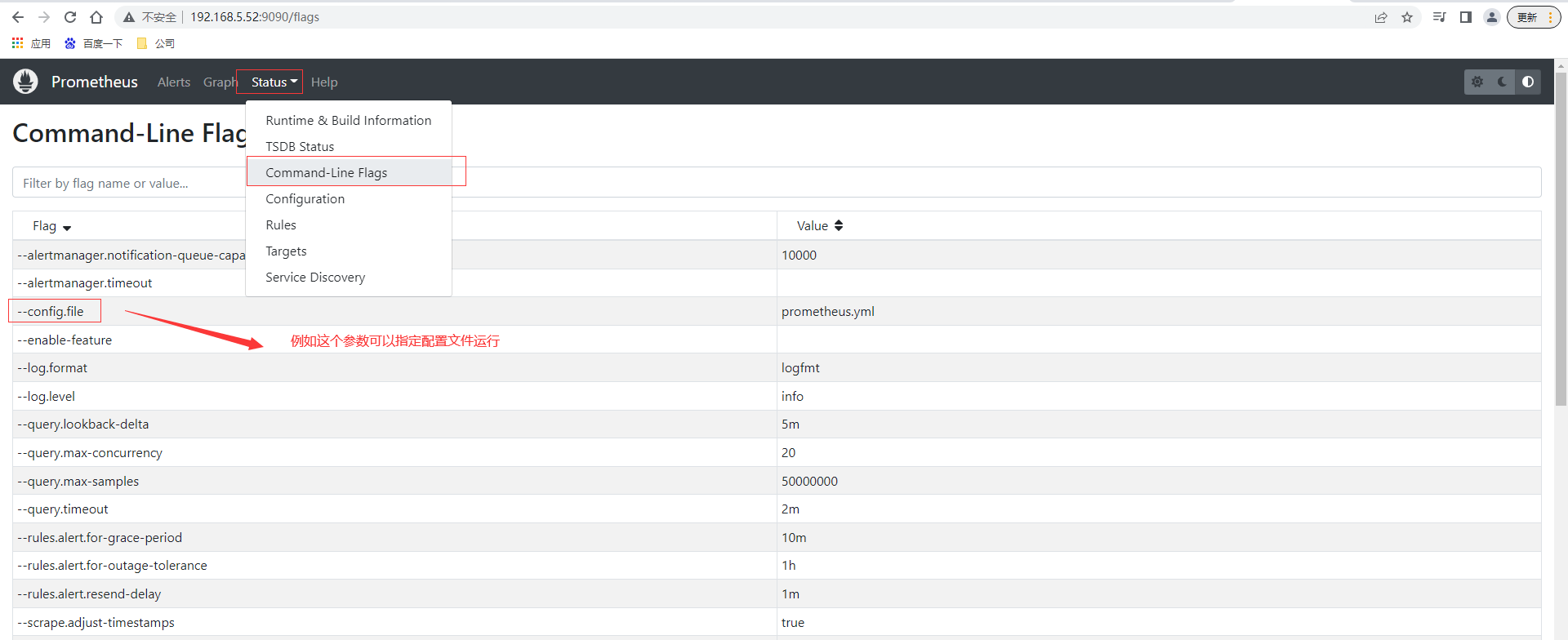1568x640 pixels.
Task: Select the --query.max-concurrency flag cell
Action: tap(394, 452)
